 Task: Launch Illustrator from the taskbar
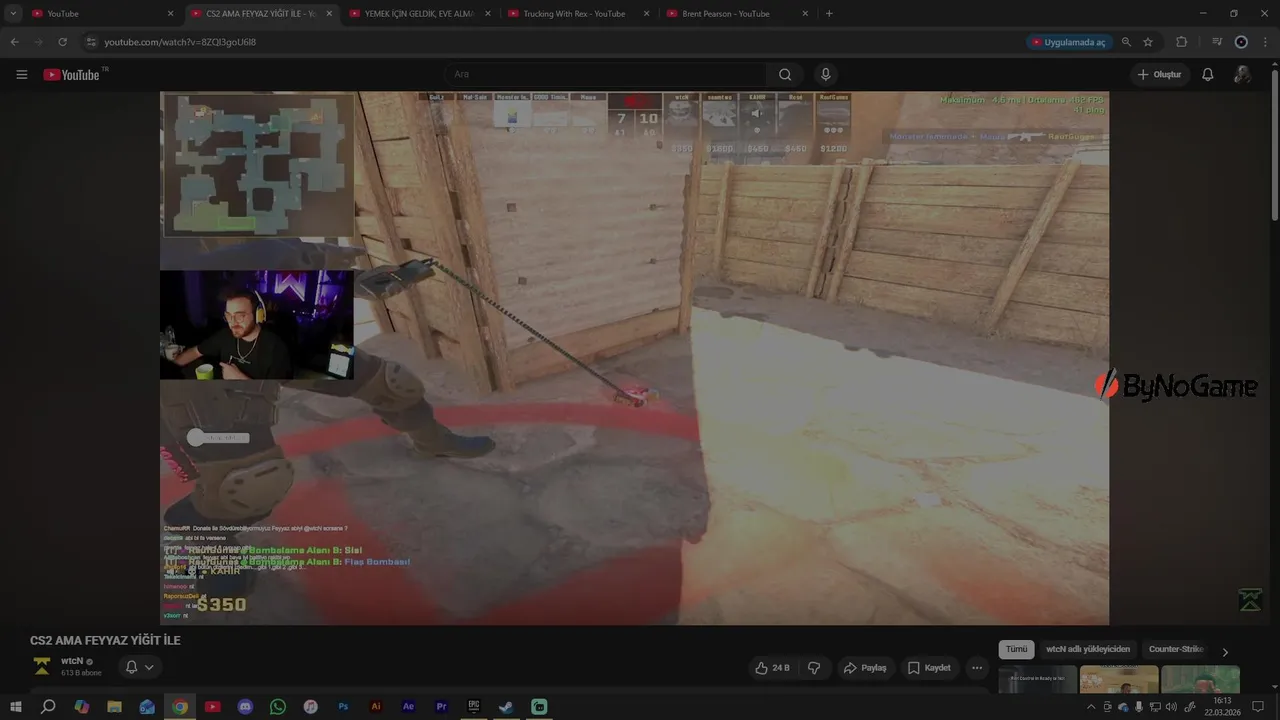pyautogui.click(x=376, y=706)
